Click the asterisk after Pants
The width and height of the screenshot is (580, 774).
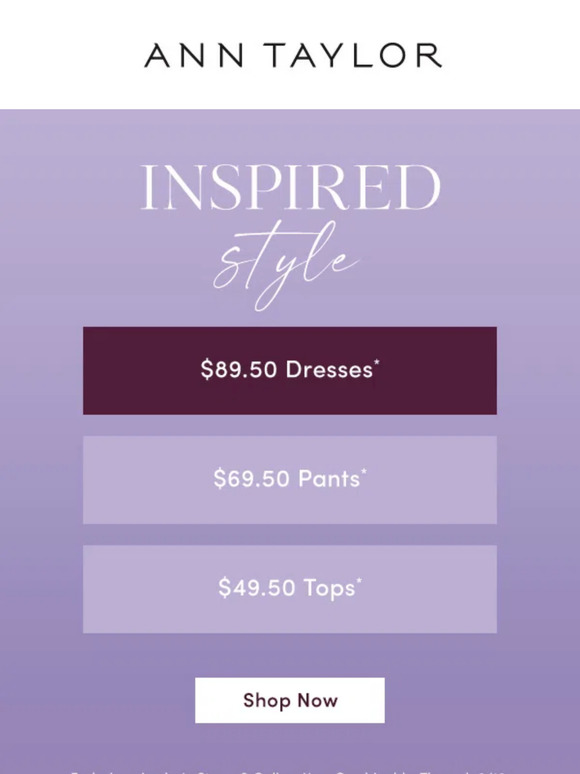click(x=364, y=471)
